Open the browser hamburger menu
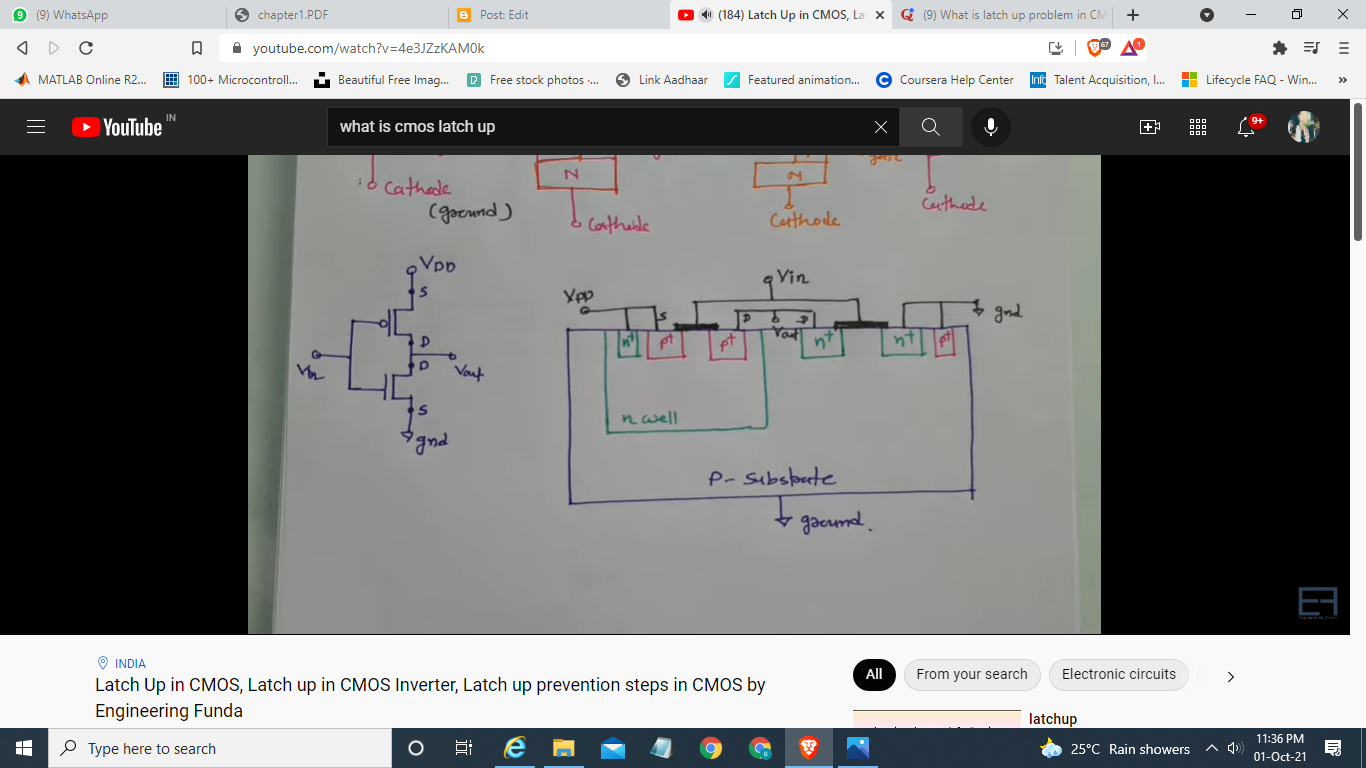Viewport: 1366px width, 768px height. [1342, 46]
